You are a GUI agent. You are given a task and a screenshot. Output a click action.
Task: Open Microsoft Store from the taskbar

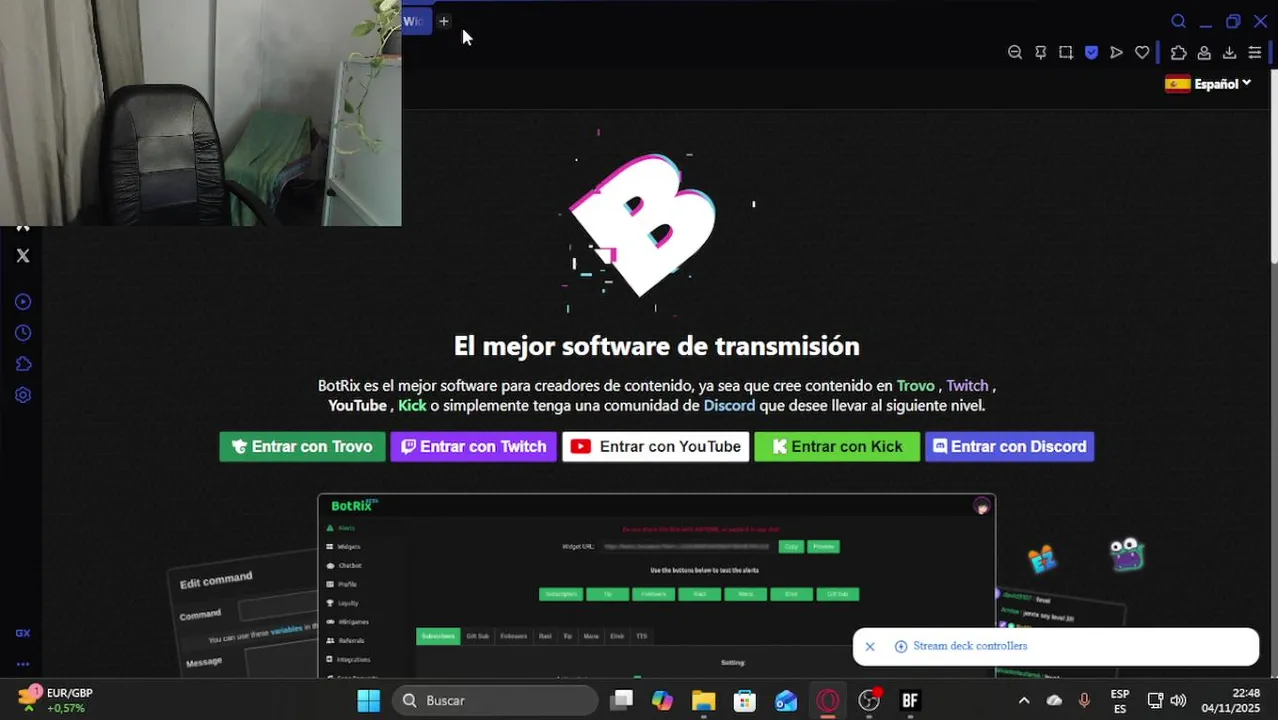745,701
